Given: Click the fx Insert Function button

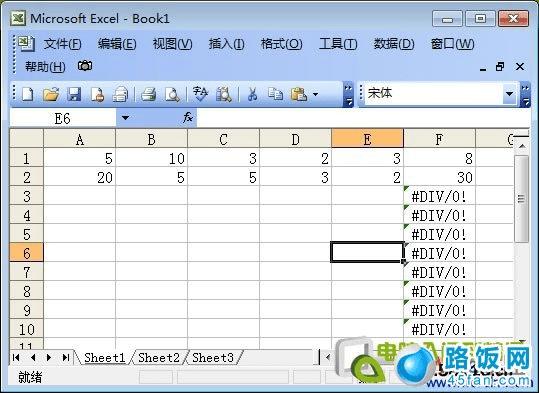Looking at the screenshot, I should click(188, 118).
